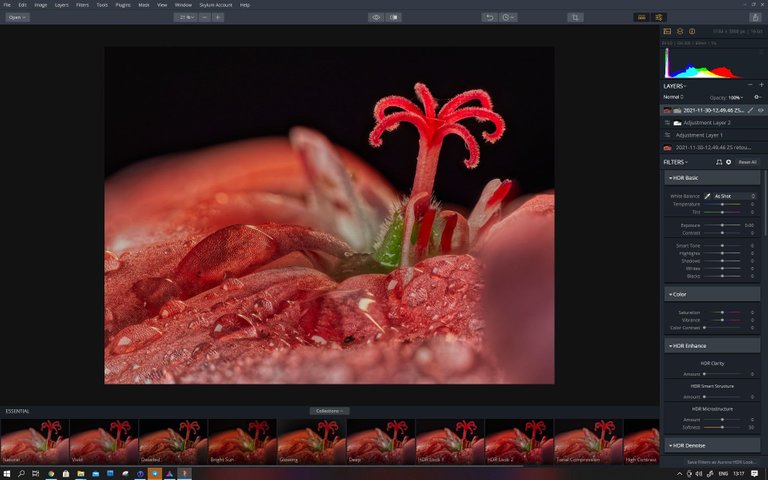Open the Skylum Account menu
This screenshot has width=768, height=480.
(x=216, y=5)
